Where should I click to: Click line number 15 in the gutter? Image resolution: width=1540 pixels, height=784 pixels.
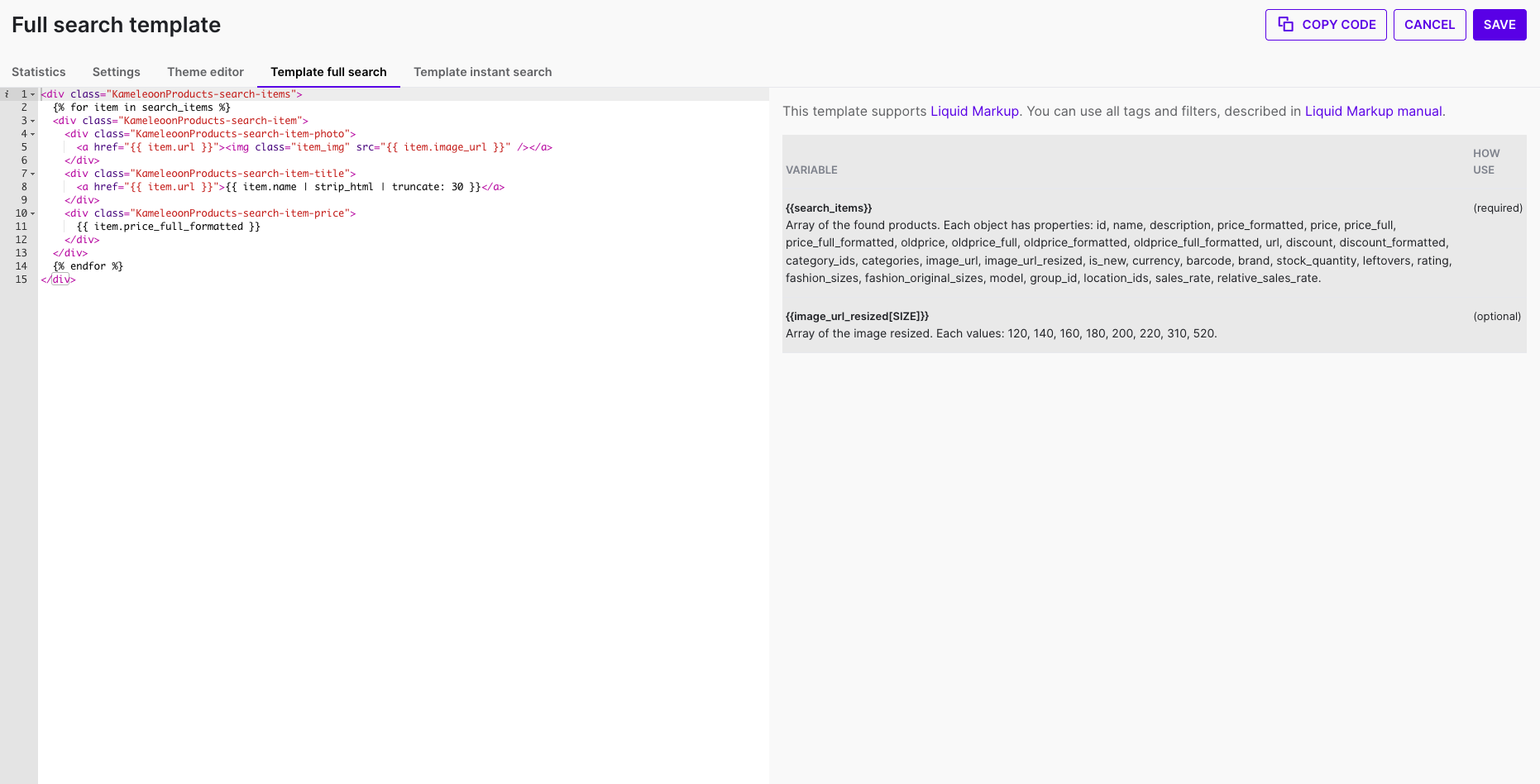coord(22,280)
